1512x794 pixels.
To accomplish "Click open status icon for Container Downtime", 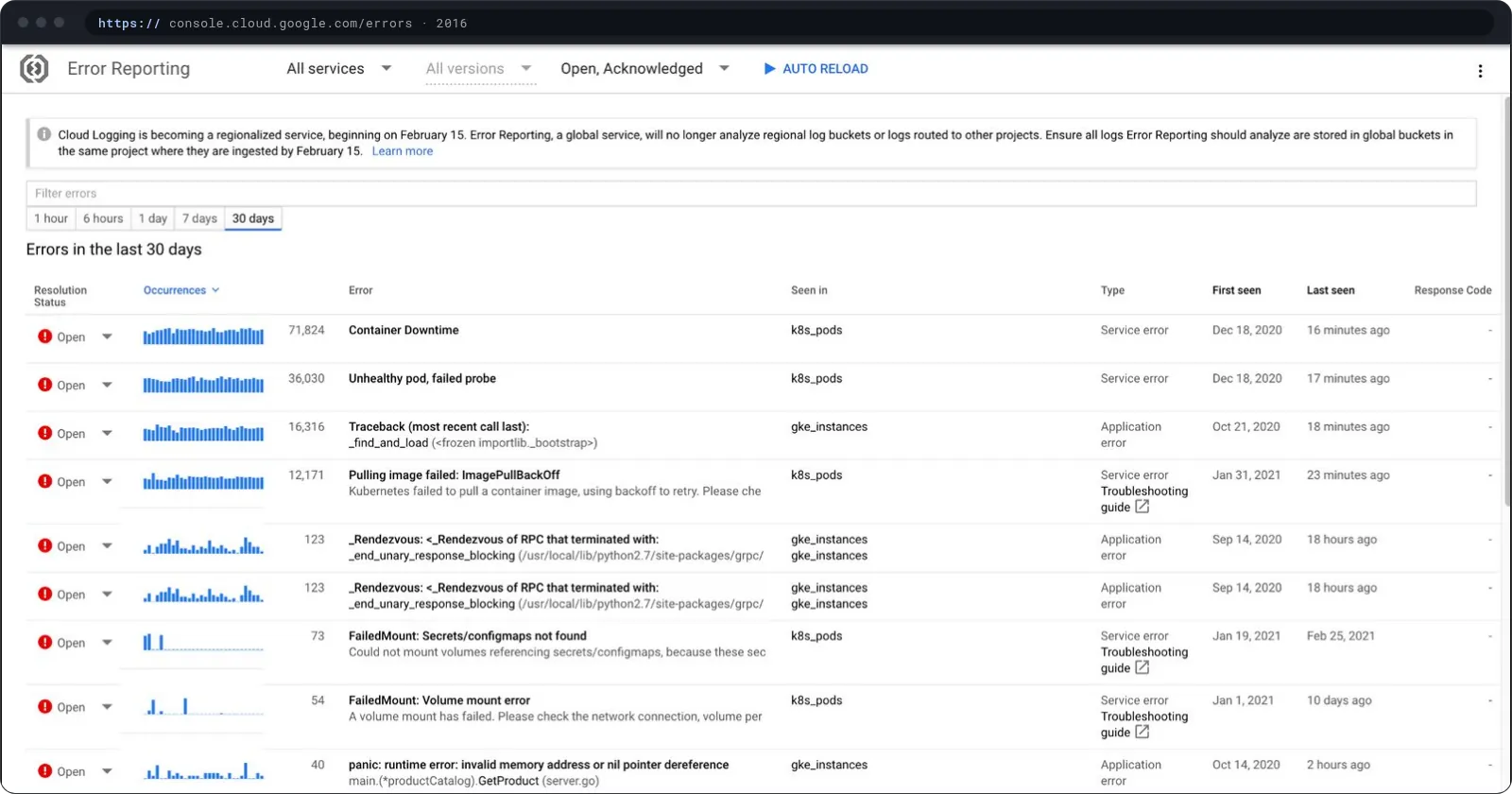I will [x=44, y=337].
